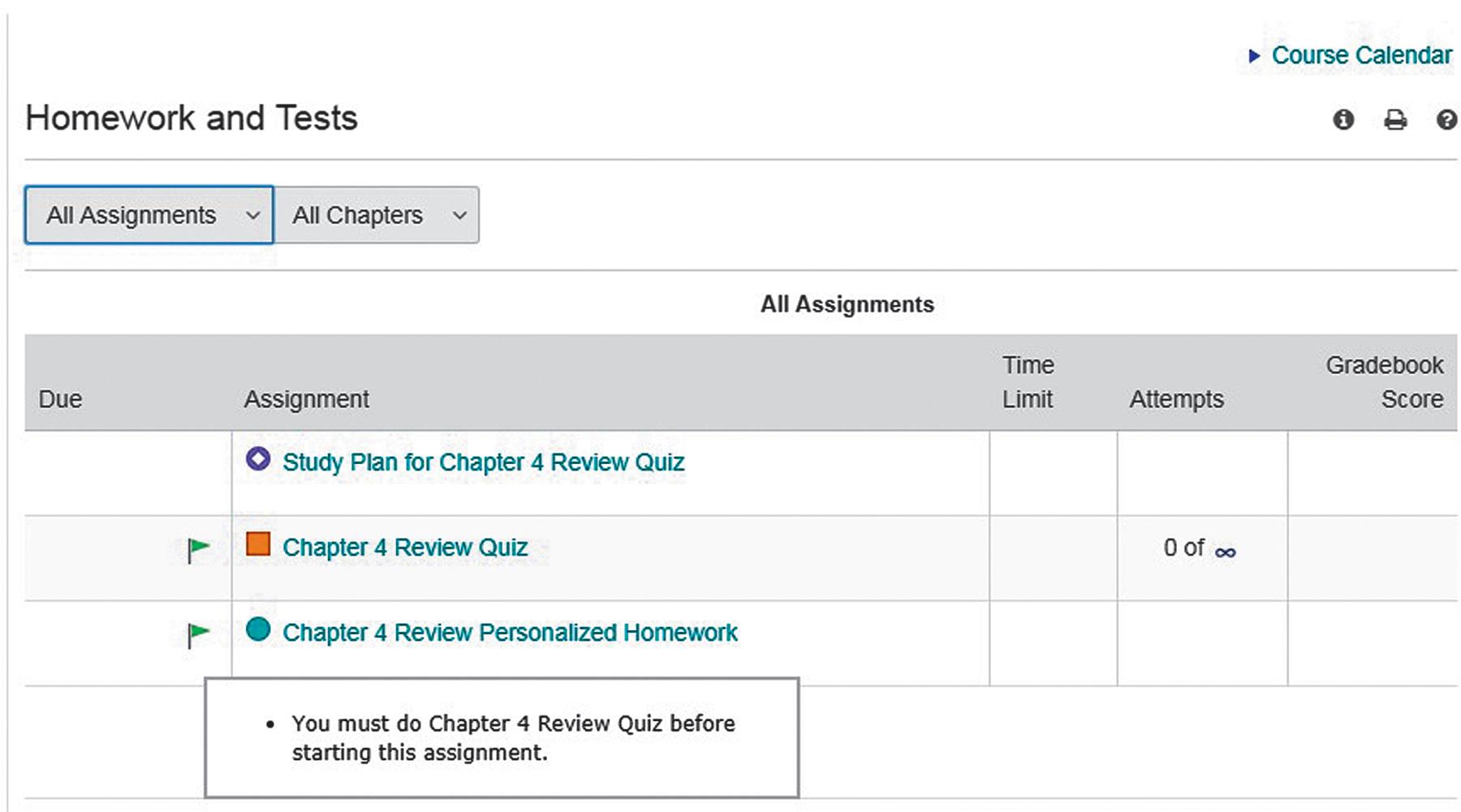Click the Due column header
Viewport: 1461px width, 812px height.
click(x=60, y=399)
